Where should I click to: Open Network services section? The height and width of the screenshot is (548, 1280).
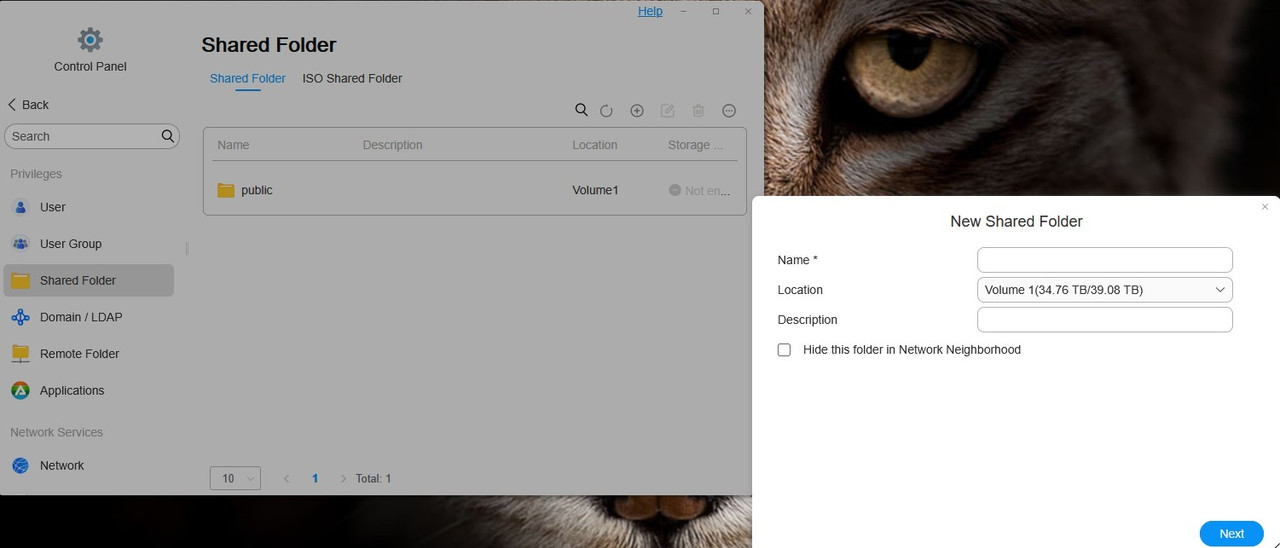pos(88,466)
